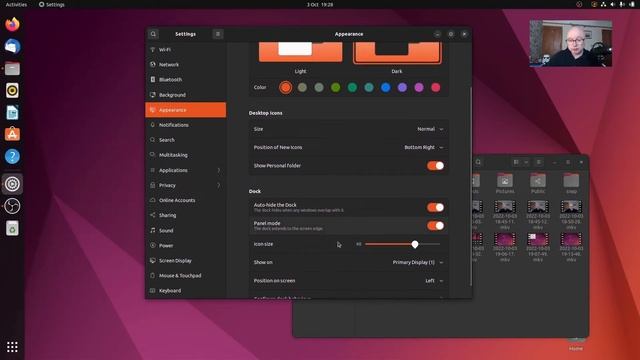Open the Wi-Fi settings panel

click(186, 49)
